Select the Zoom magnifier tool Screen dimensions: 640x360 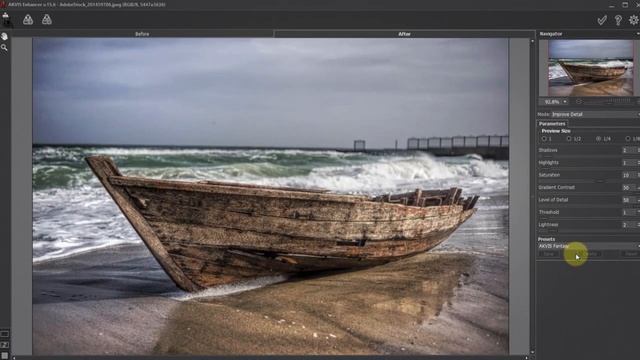coord(4,48)
